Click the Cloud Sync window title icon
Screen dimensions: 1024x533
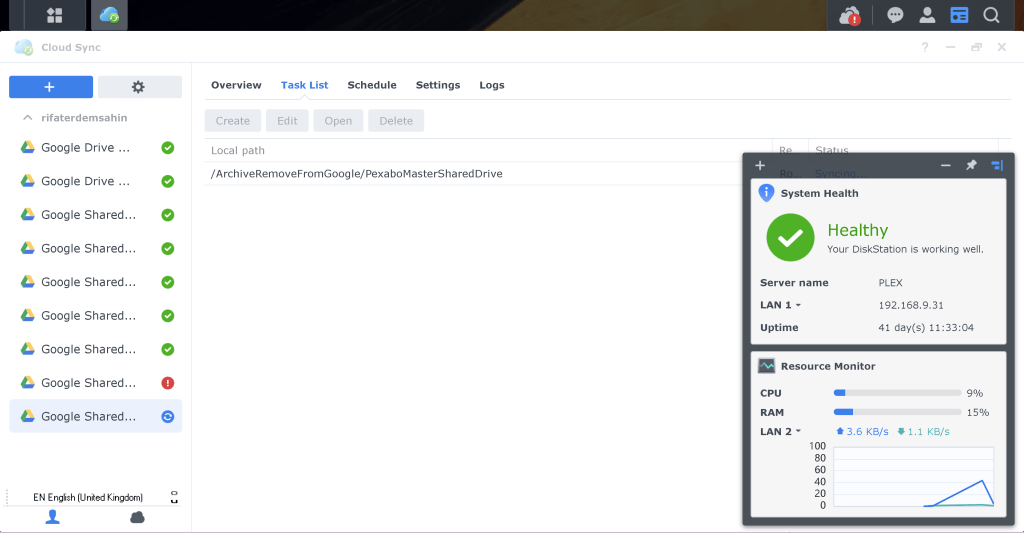(x=24, y=47)
